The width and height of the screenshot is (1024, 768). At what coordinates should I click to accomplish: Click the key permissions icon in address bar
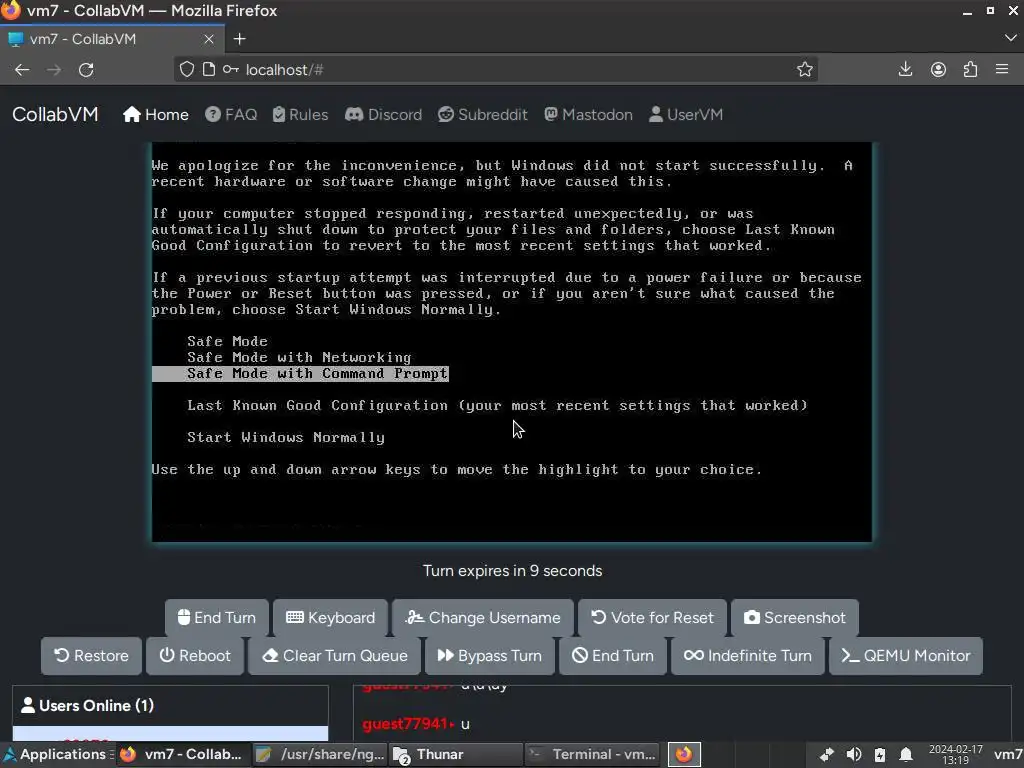231,70
